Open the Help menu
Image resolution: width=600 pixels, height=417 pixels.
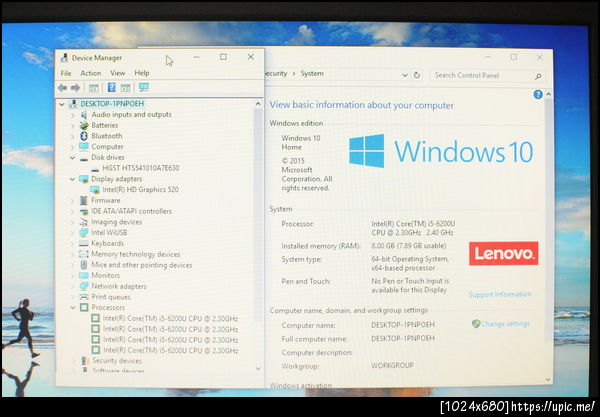tap(142, 73)
